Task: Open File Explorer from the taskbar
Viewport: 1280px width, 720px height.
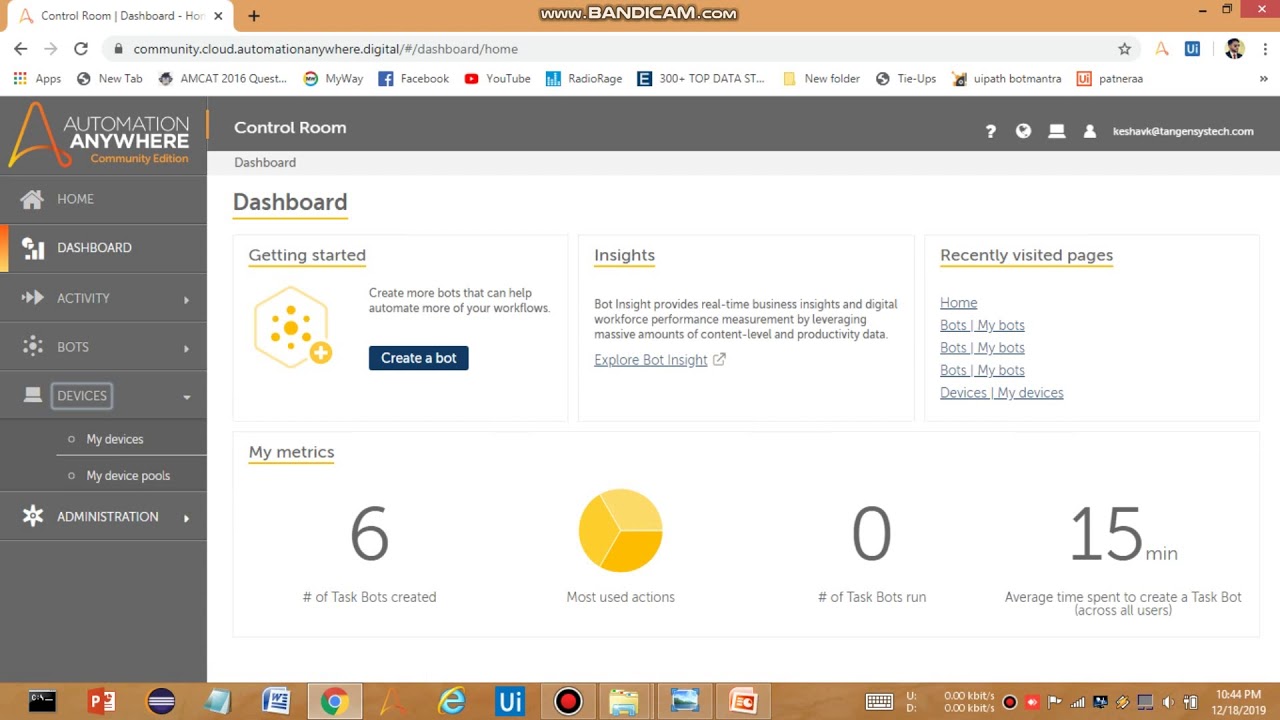Action: 624,701
